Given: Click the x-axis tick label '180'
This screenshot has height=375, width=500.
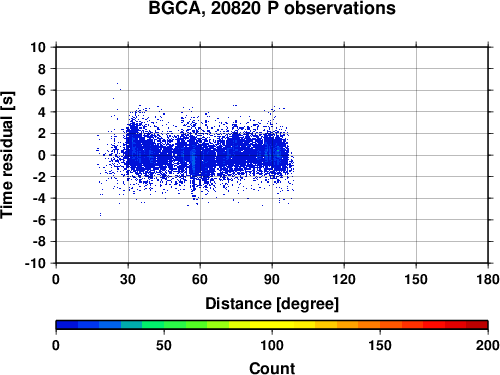Looking at the screenshot, I should point(488,279).
